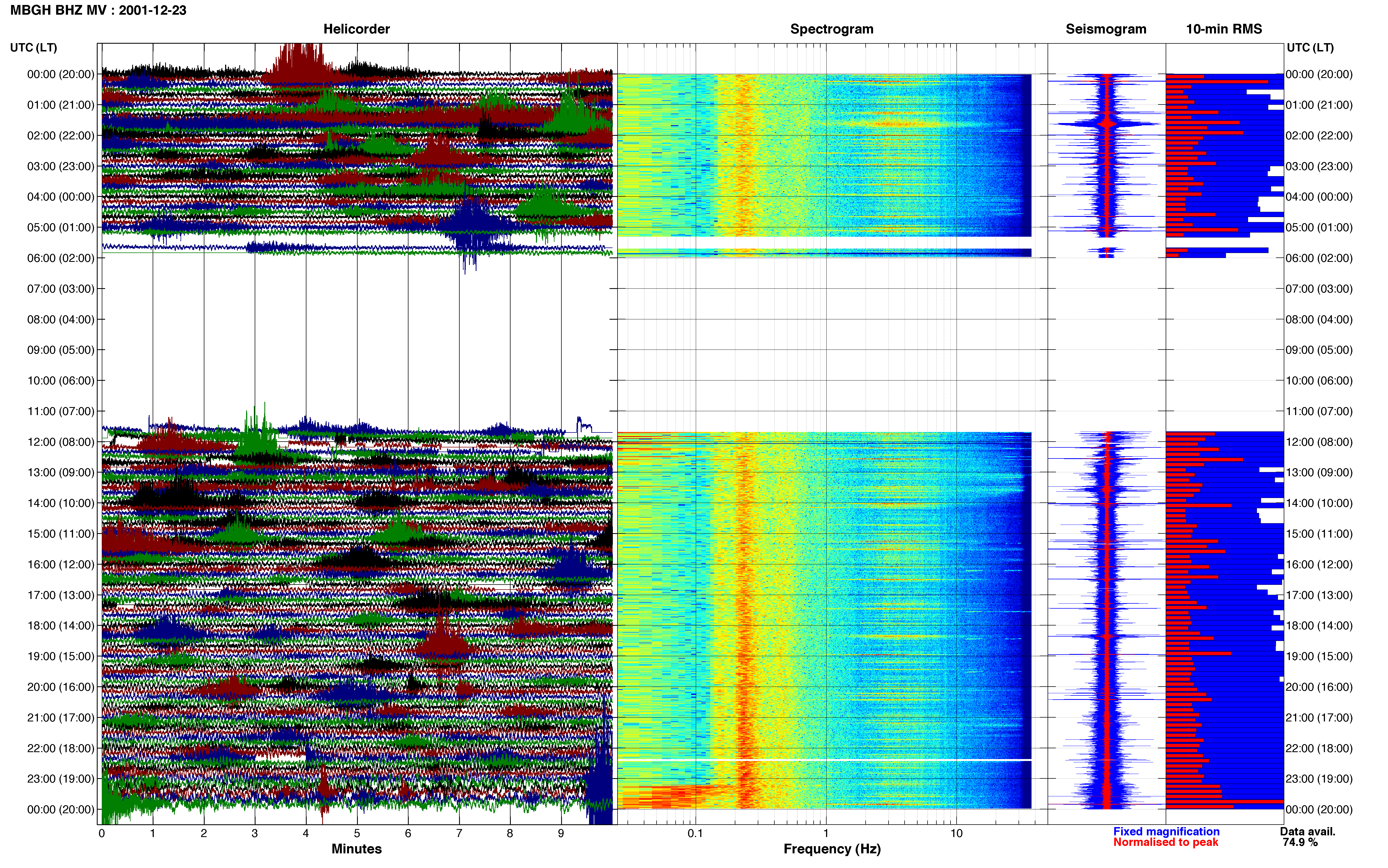Click the isolated spectrogram strip before 06:00

(824, 252)
